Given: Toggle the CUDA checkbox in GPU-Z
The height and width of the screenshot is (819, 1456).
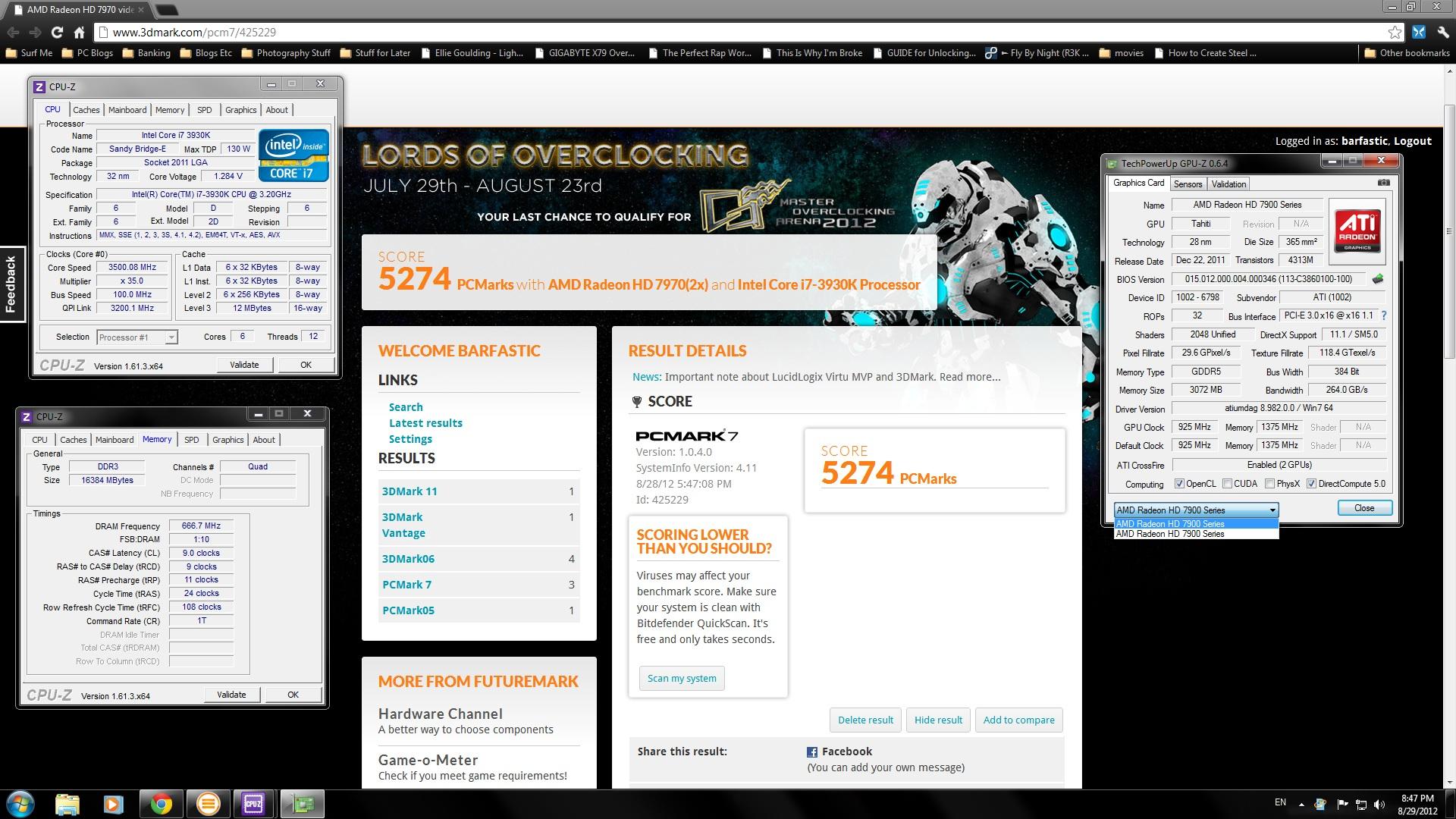Looking at the screenshot, I should 1226,484.
